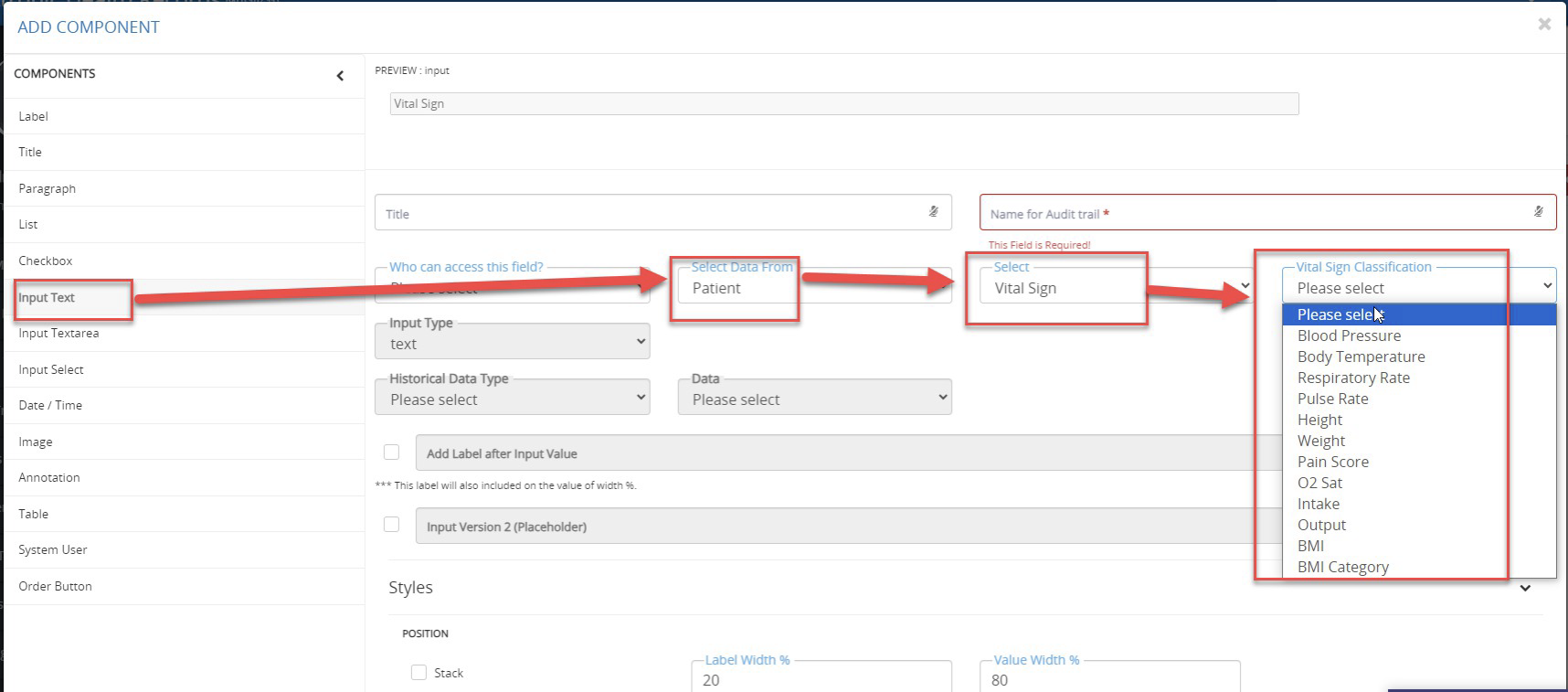Select the Input Textarea component
The image size is (1568, 692).
(x=58, y=334)
